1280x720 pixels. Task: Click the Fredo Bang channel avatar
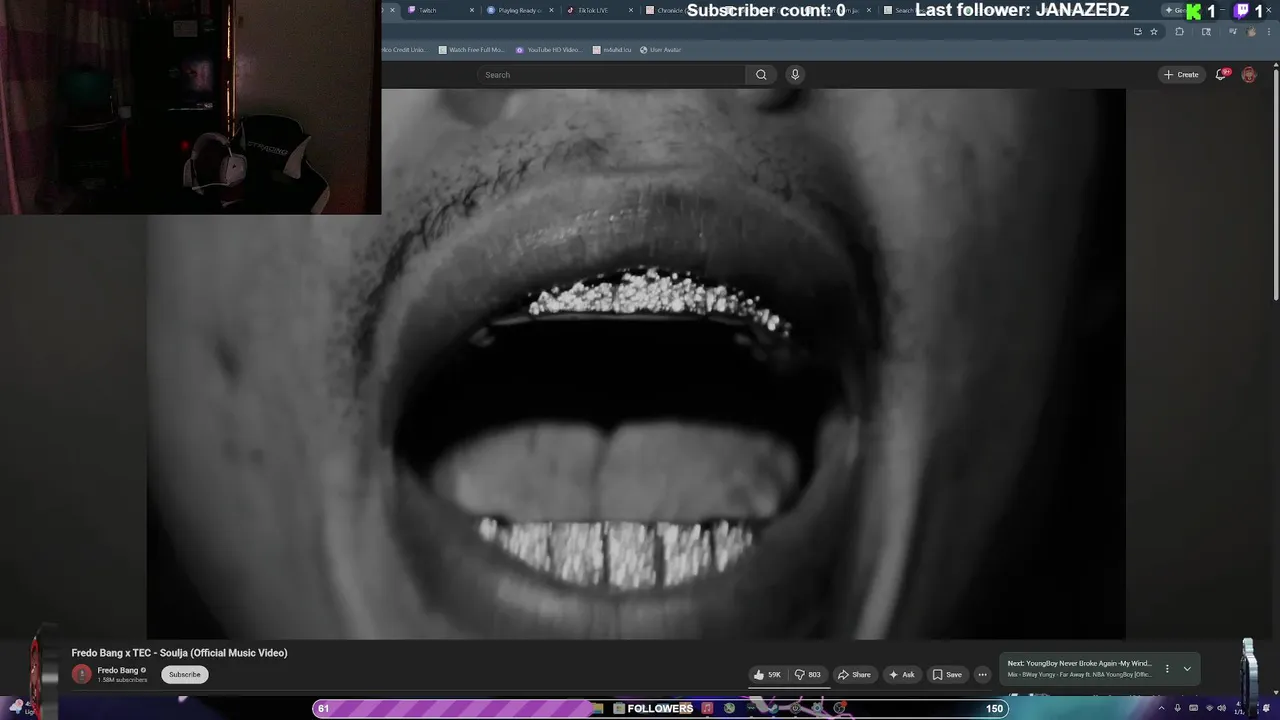click(81, 674)
